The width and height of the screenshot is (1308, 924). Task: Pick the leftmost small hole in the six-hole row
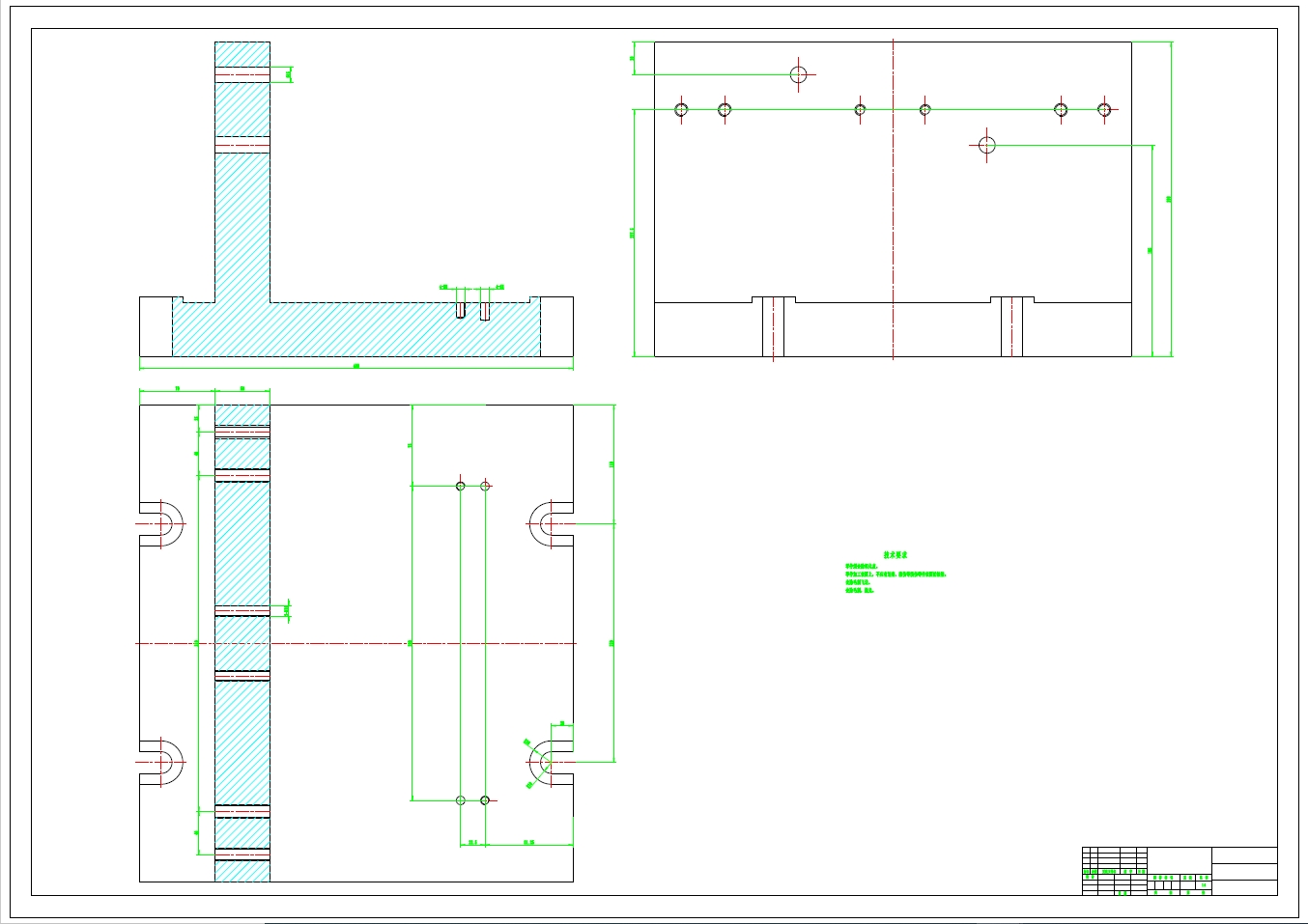click(x=681, y=109)
